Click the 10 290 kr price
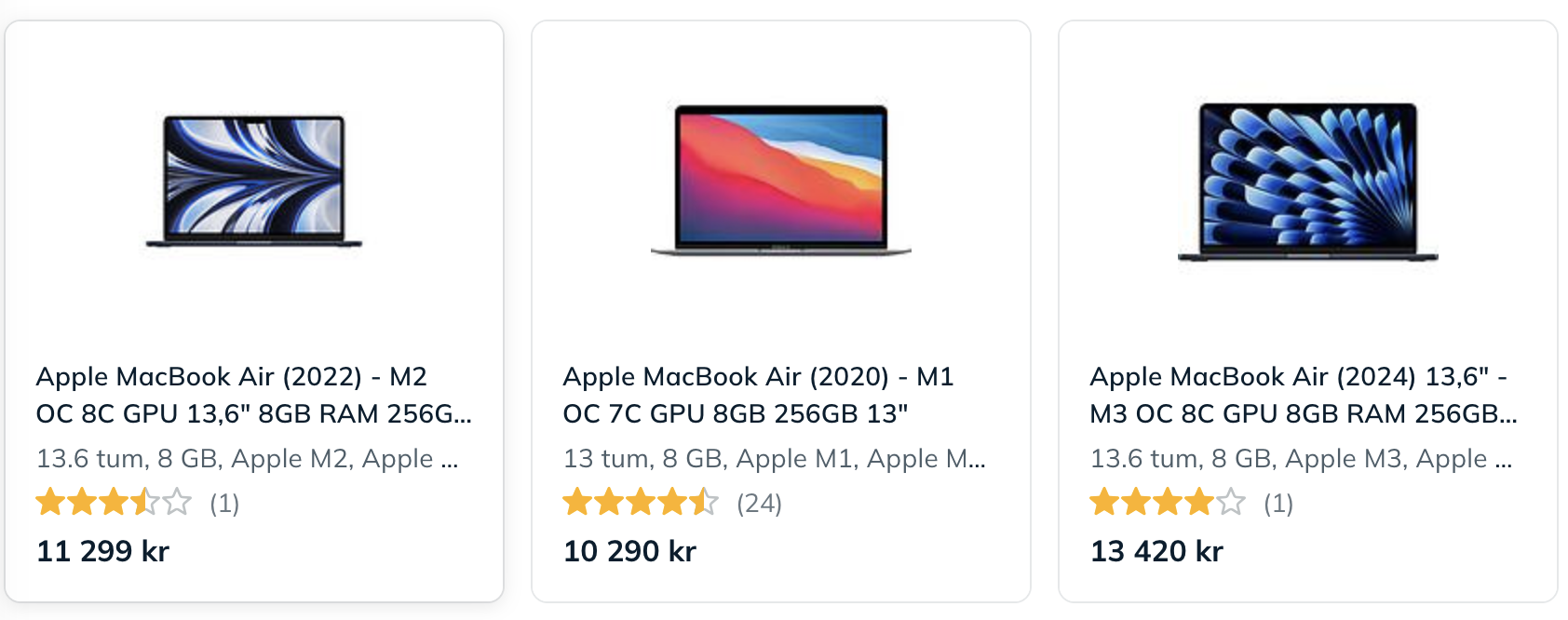Image resolution: width=1568 pixels, height=620 pixels. (630, 551)
